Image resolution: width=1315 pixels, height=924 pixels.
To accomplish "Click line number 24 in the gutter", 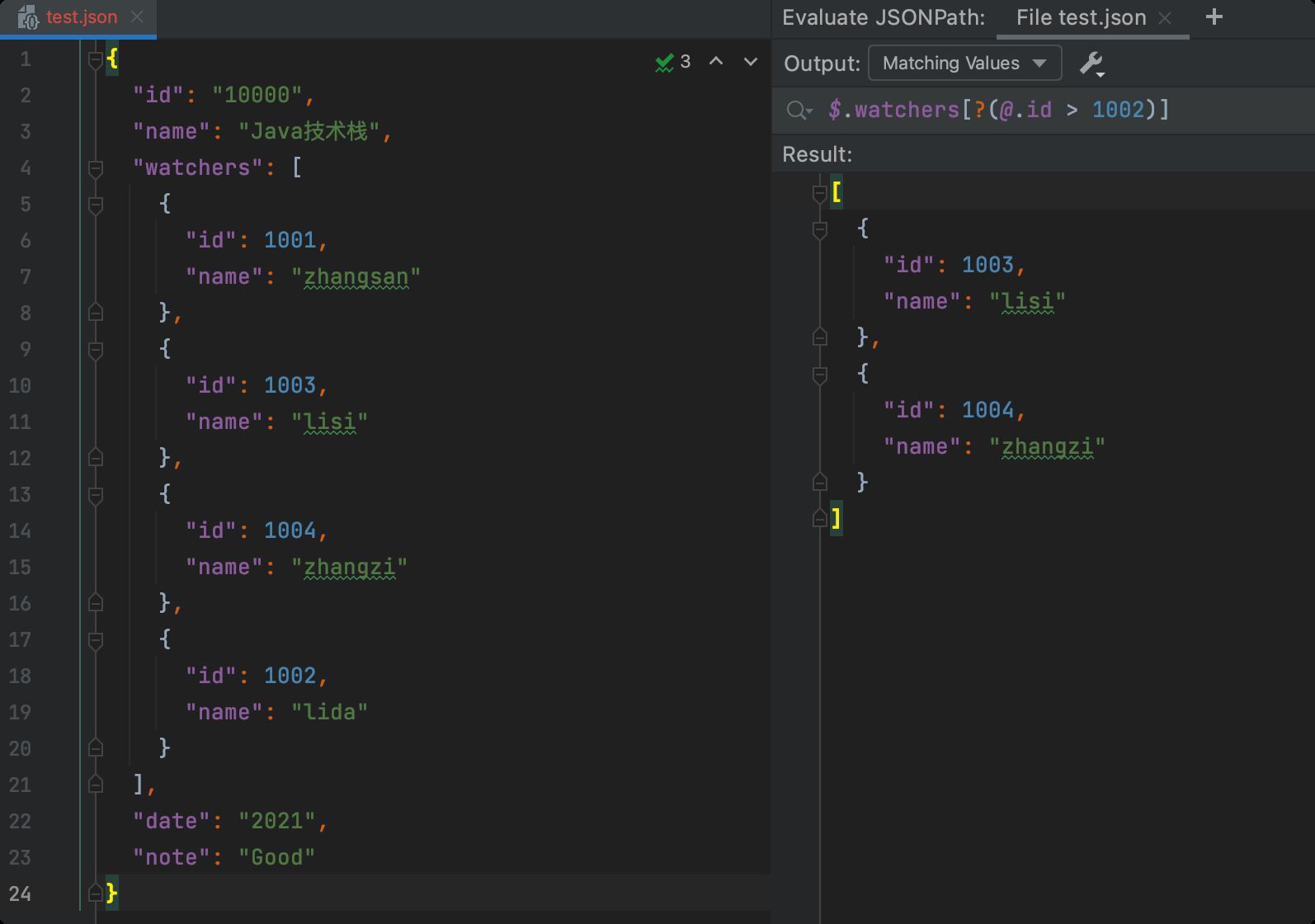I will click(x=21, y=893).
